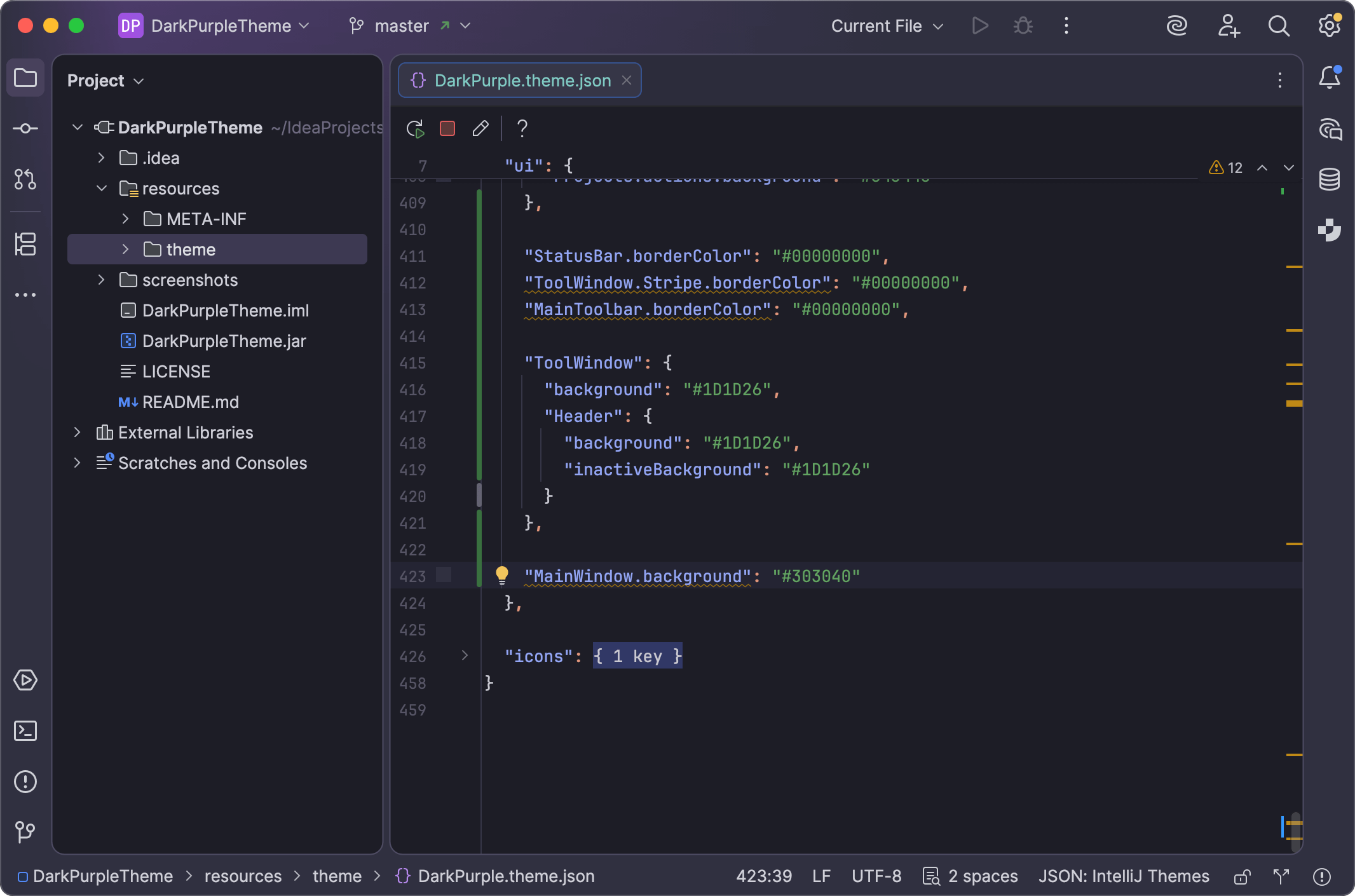Open the Structure tool window
This screenshot has height=896, width=1355.
pos(25,245)
